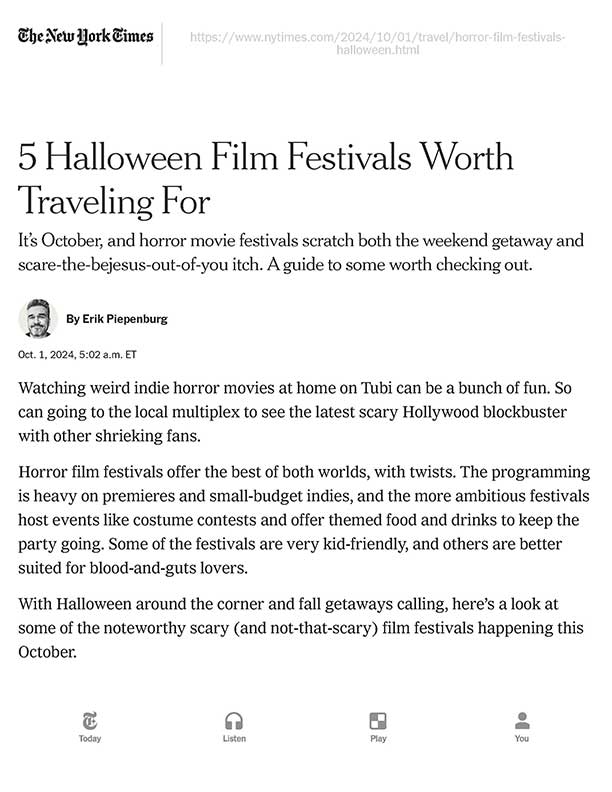Screen dimensions: 612x792
Task: Click the "5 Halloween Film Festivals" headline
Action: (265, 179)
